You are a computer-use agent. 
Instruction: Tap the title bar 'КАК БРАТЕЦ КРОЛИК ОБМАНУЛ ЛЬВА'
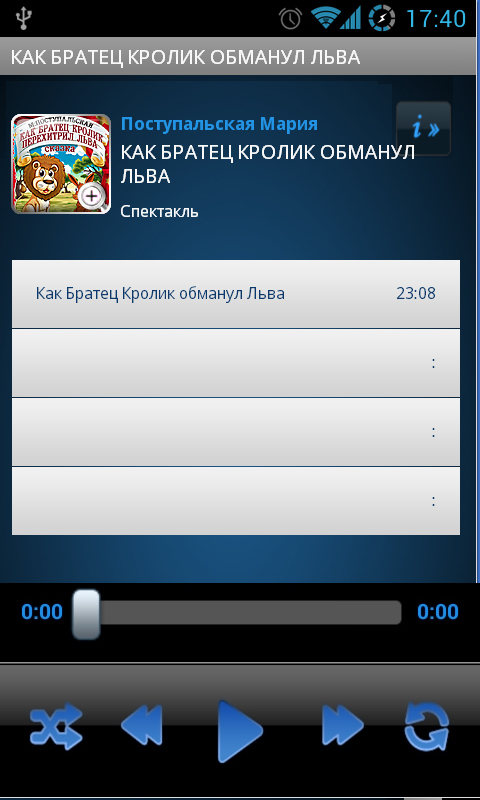186,58
